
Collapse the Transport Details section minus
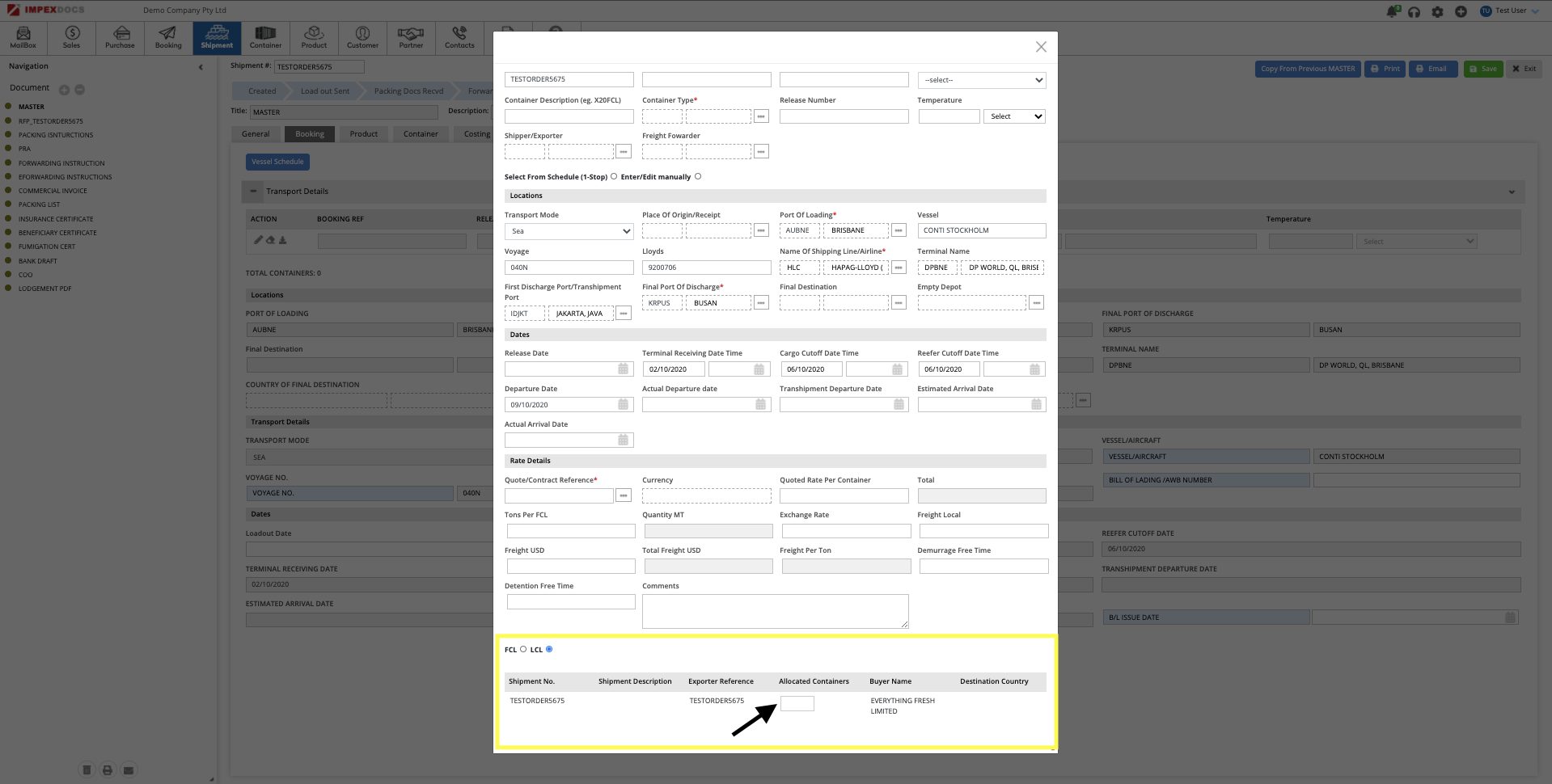click(253, 192)
